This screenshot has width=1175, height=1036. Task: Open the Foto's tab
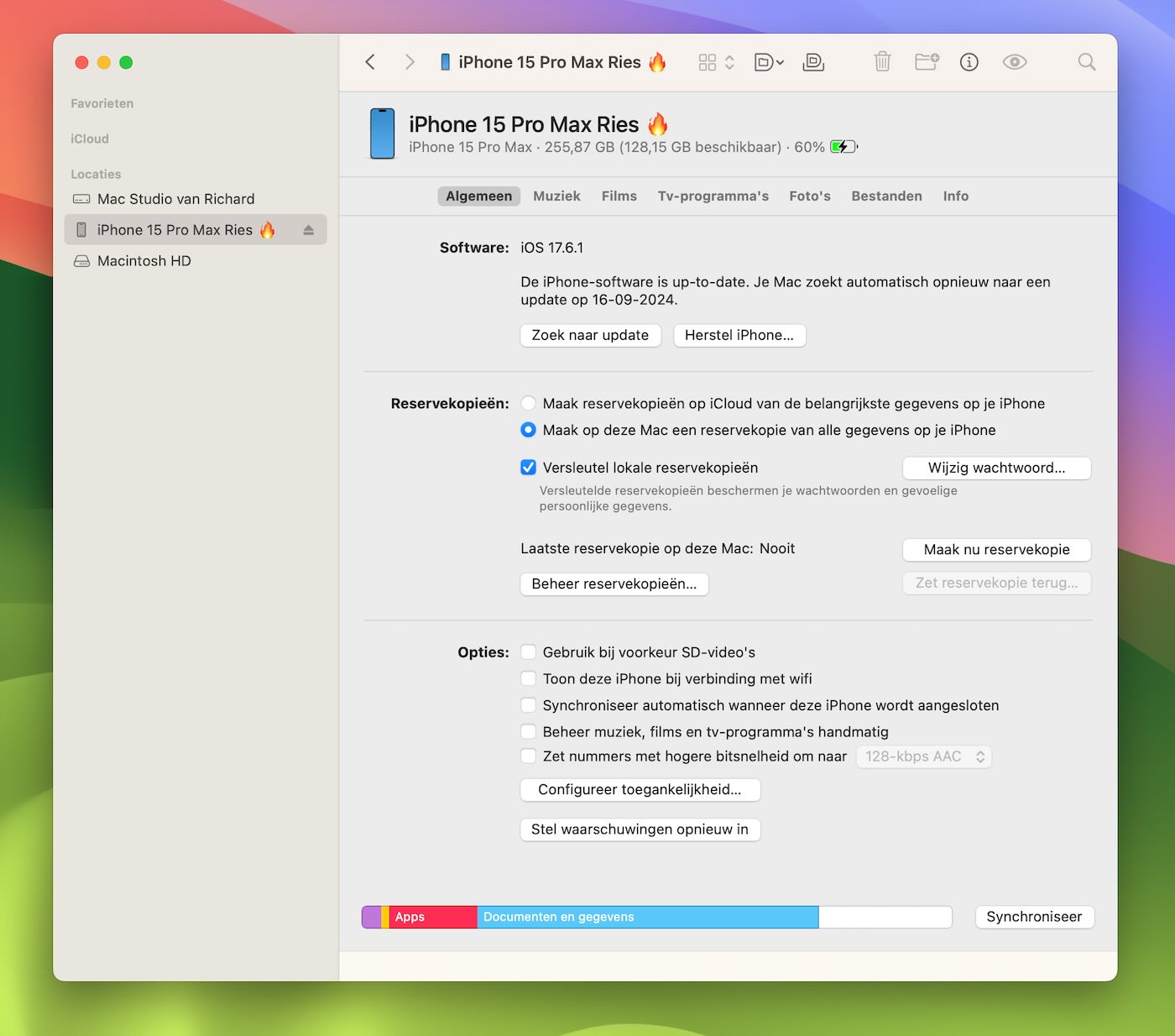(809, 196)
